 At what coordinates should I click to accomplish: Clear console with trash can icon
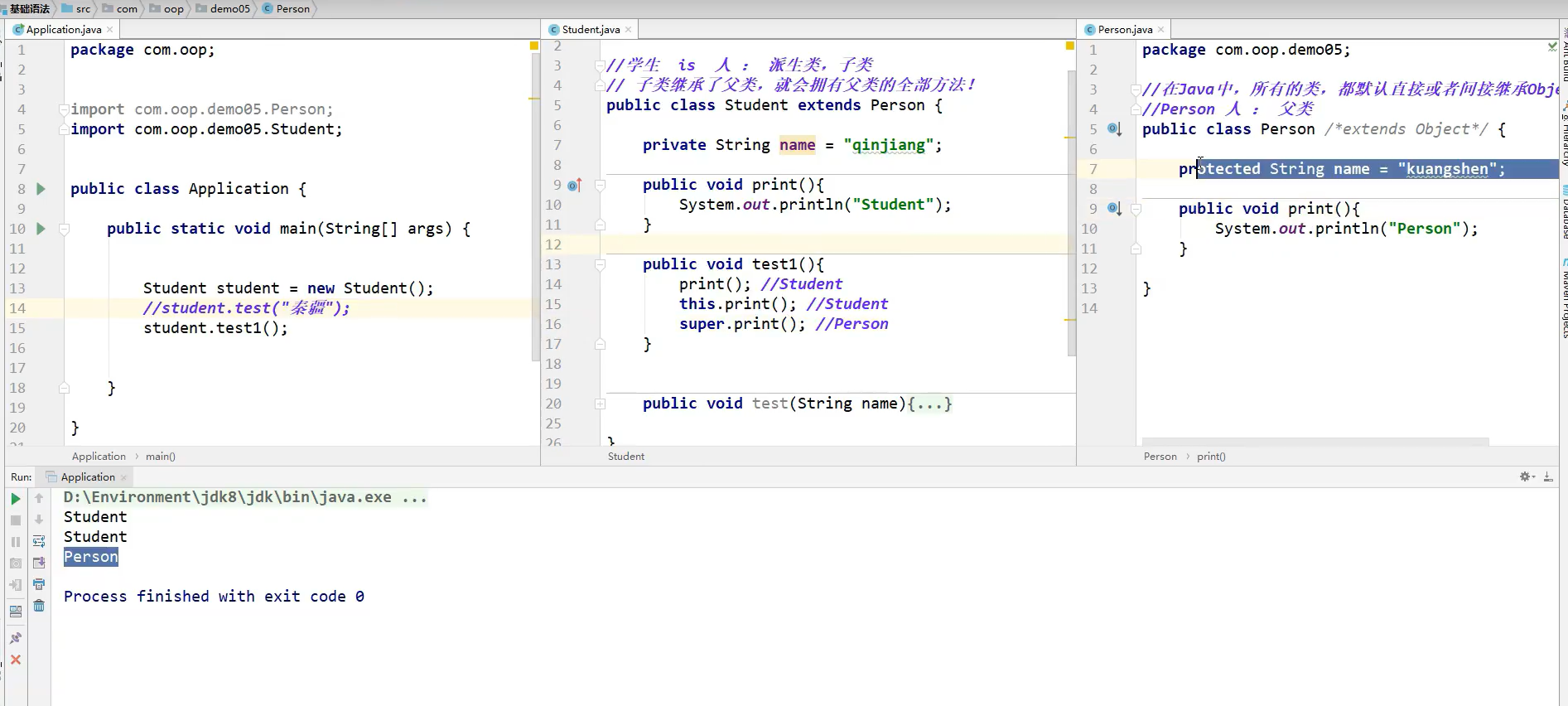(39, 607)
